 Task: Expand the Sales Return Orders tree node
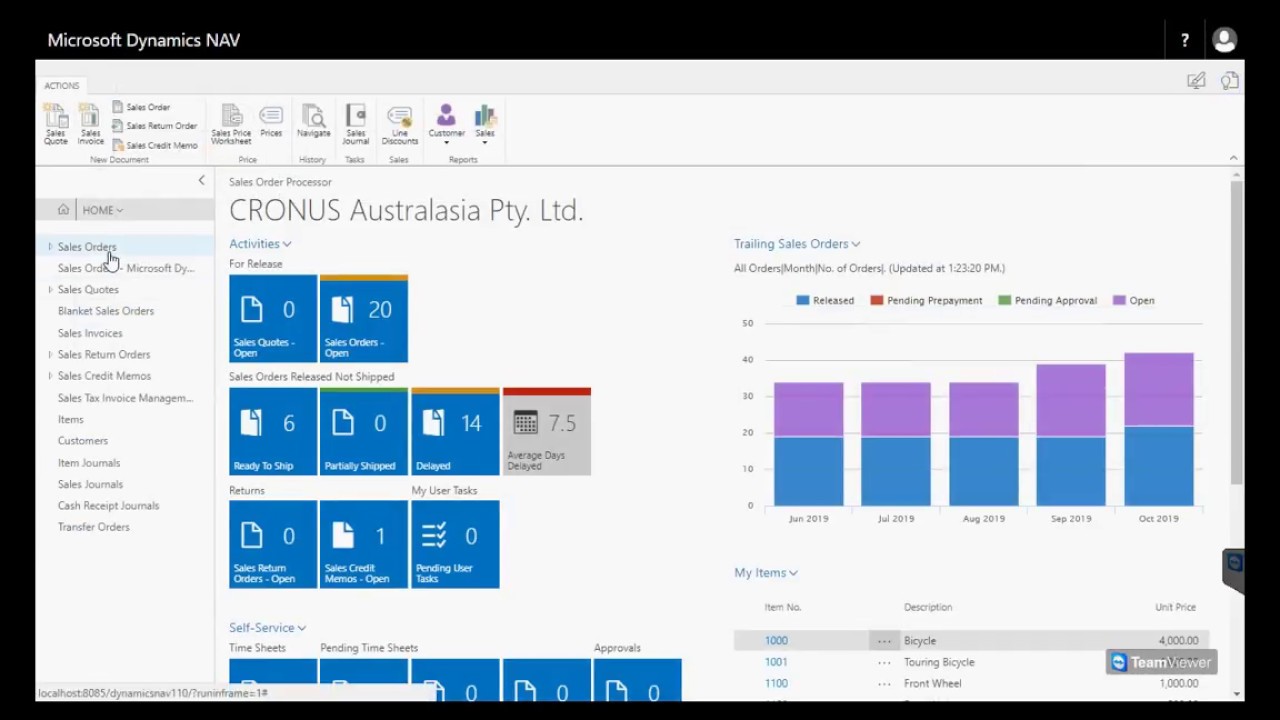click(x=50, y=354)
